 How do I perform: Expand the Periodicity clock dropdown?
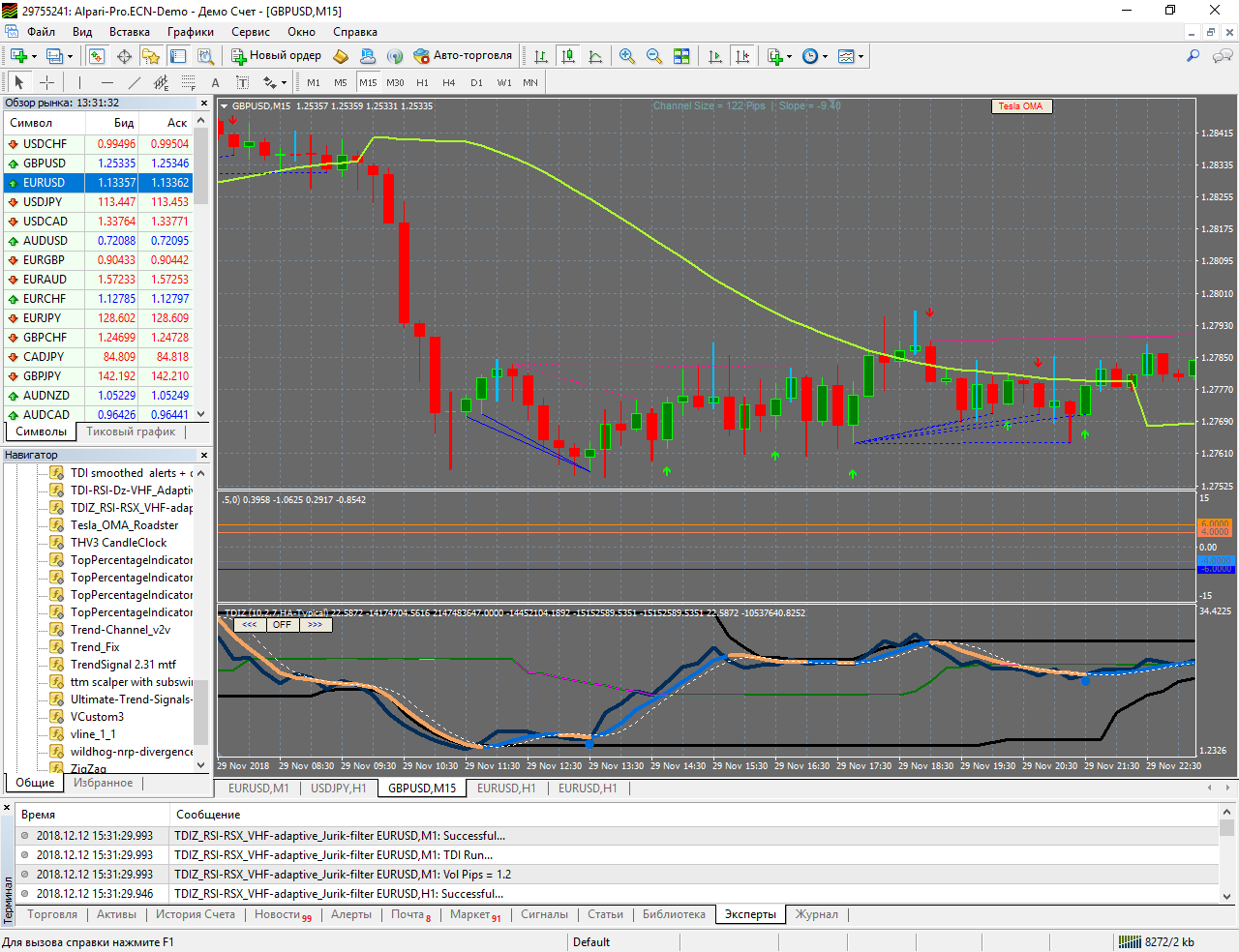[x=825, y=57]
